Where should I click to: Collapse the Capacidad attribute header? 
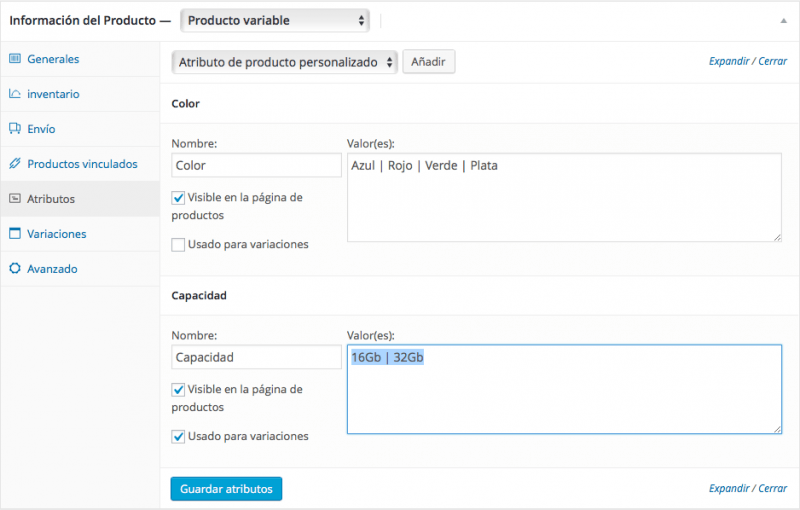pos(480,295)
